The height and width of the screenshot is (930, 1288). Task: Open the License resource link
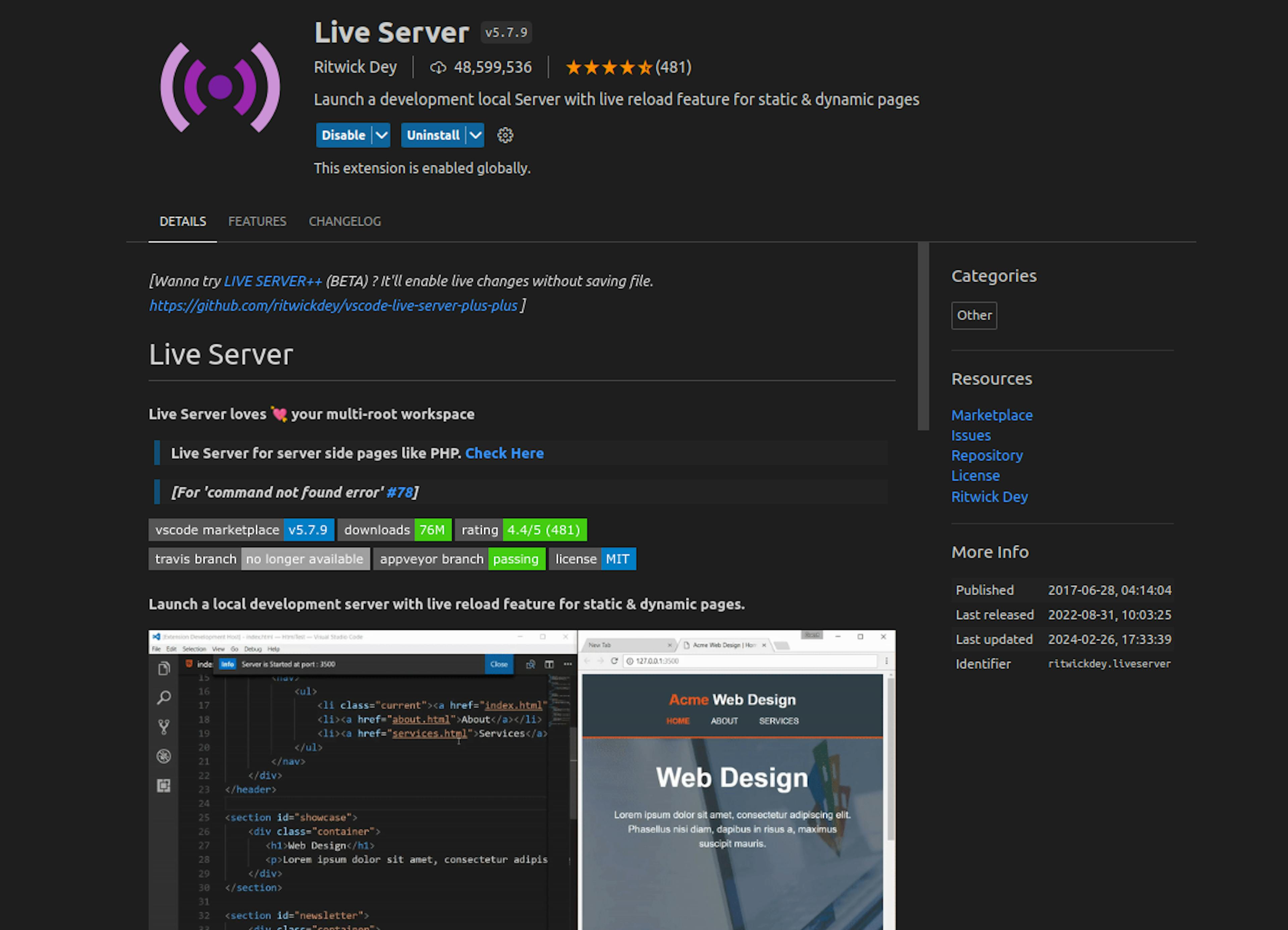tap(975, 476)
